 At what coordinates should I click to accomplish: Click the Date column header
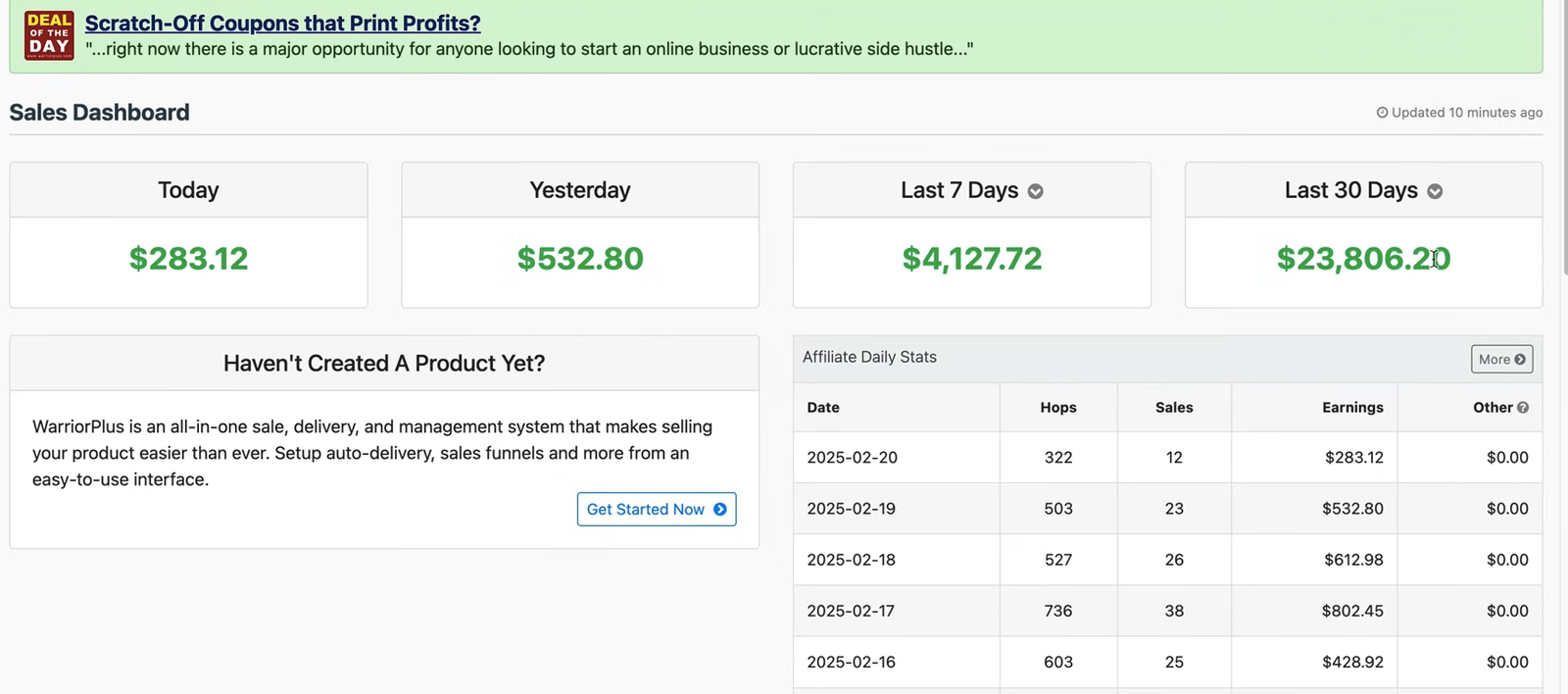tap(823, 408)
